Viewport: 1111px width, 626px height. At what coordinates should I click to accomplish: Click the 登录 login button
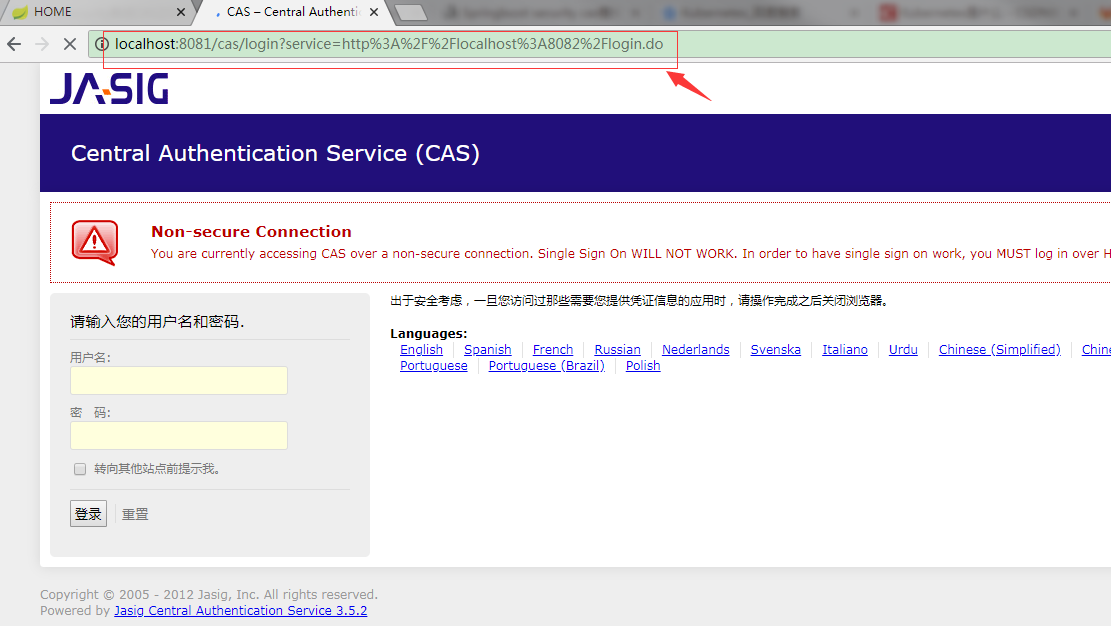point(89,514)
